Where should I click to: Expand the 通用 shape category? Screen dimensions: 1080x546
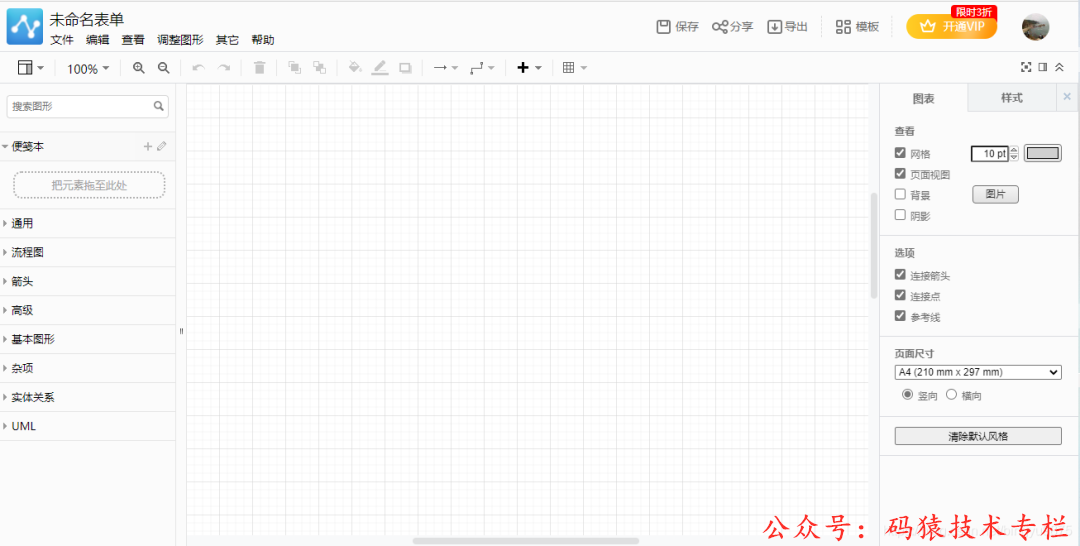[x=87, y=223]
